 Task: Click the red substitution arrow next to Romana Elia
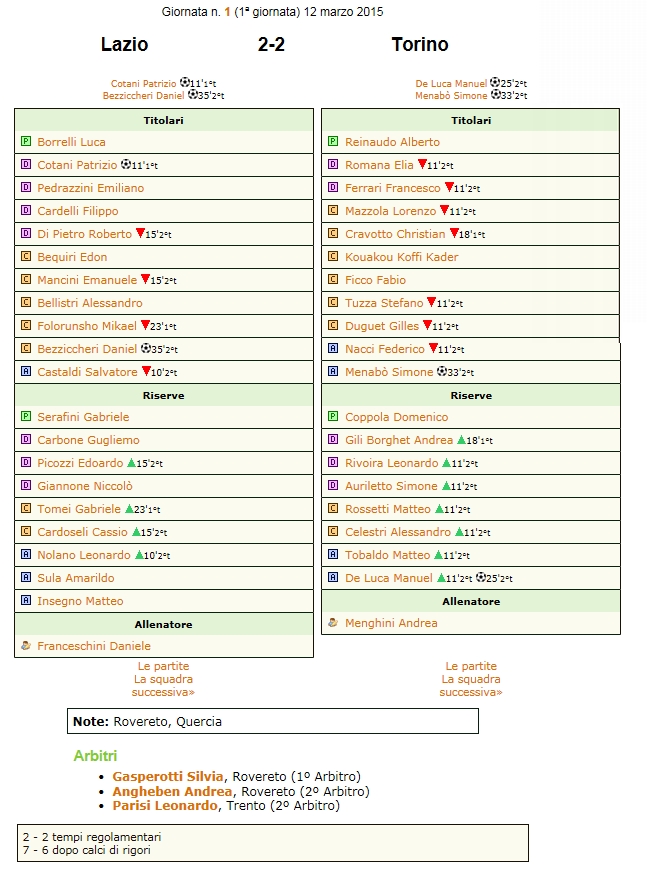(x=422, y=165)
